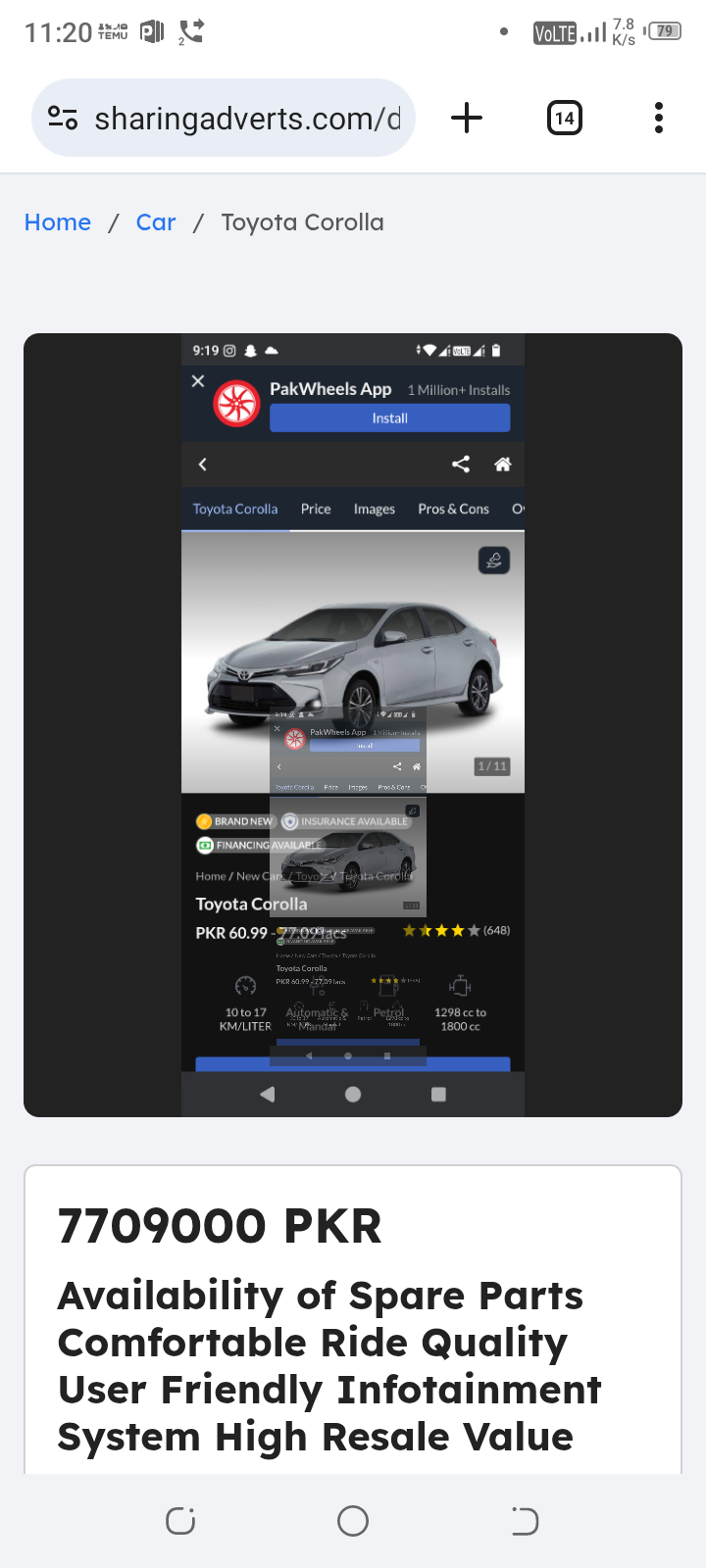This screenshot has height=1568, width=706.
Task: Open a new tab with plus icon
Action: [467, 119]
